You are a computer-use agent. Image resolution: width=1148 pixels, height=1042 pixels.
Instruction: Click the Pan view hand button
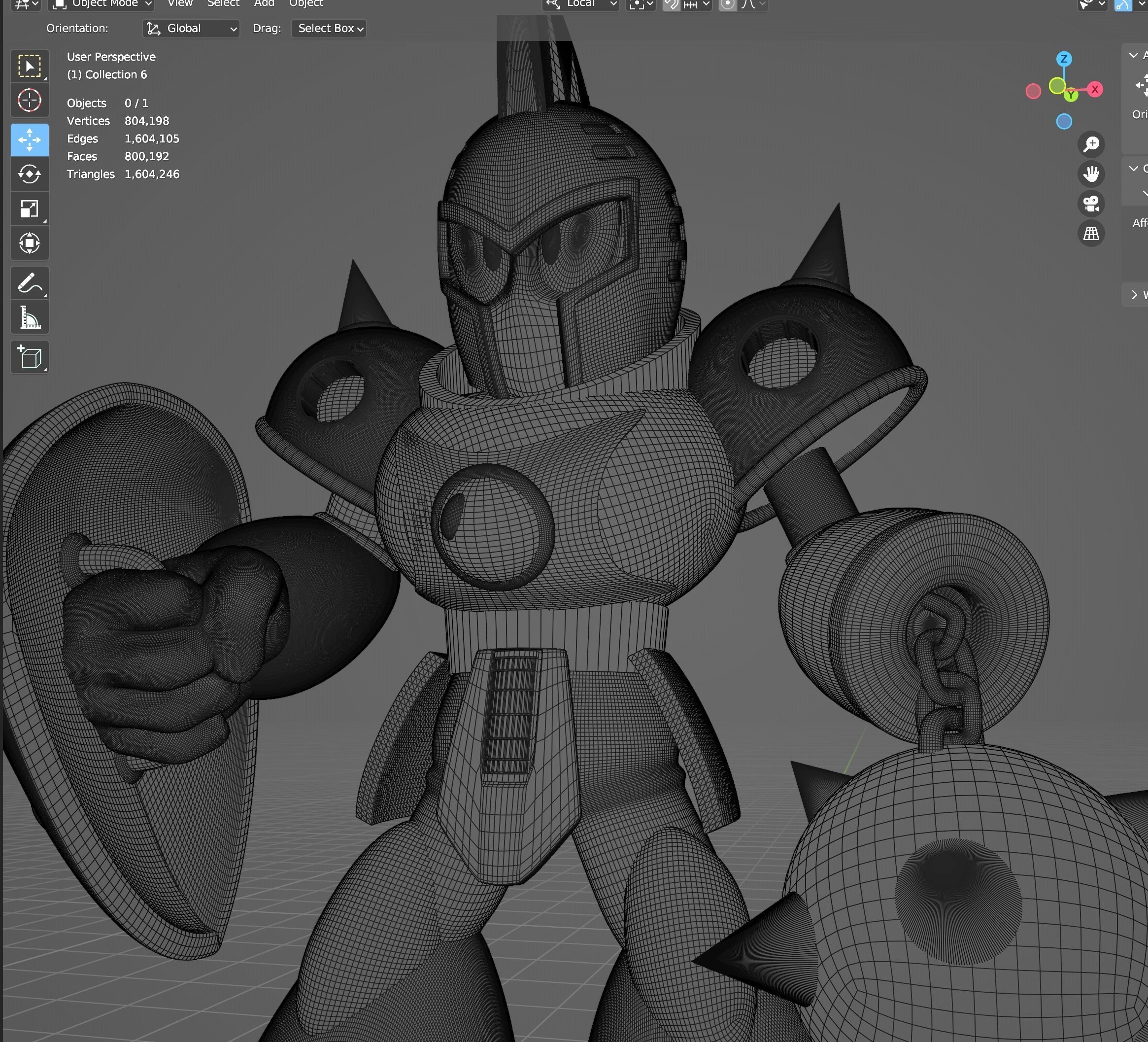[x=1091, y=174]
